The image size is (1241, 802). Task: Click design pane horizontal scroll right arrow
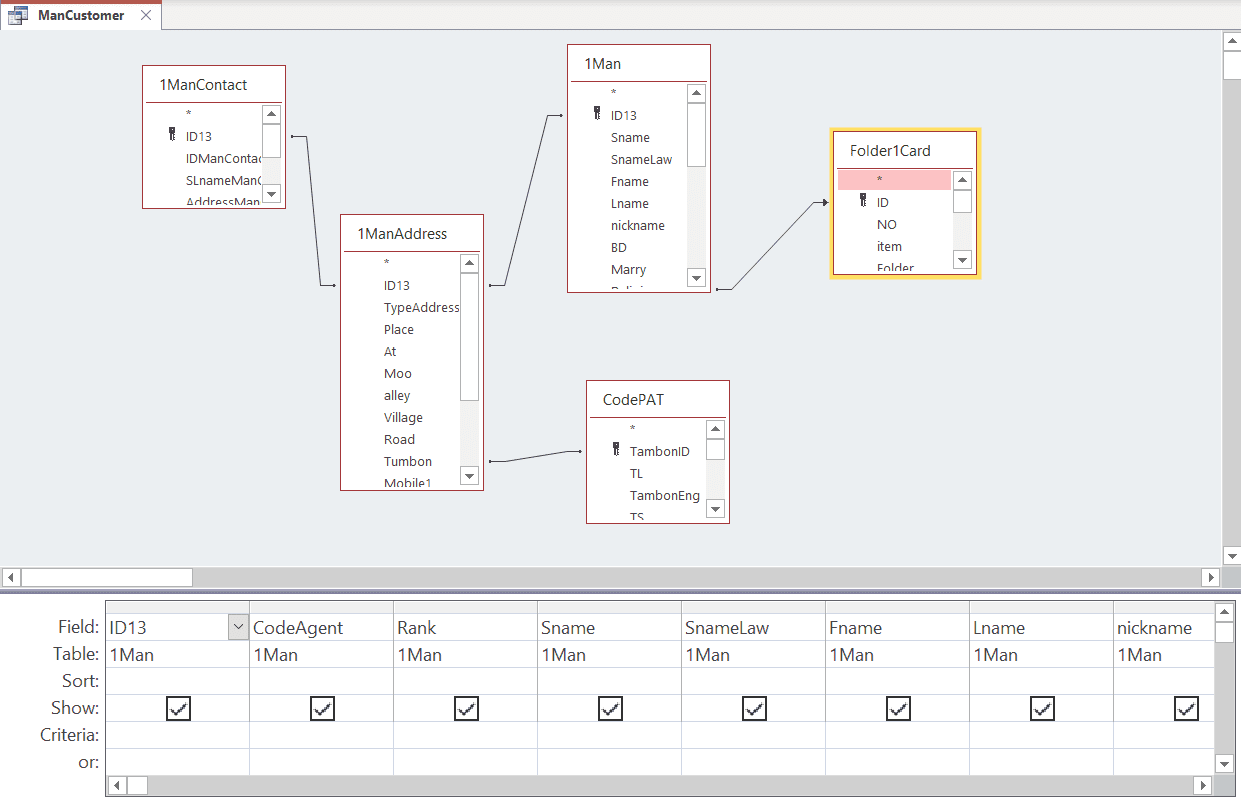click(x=1211, y=577)
